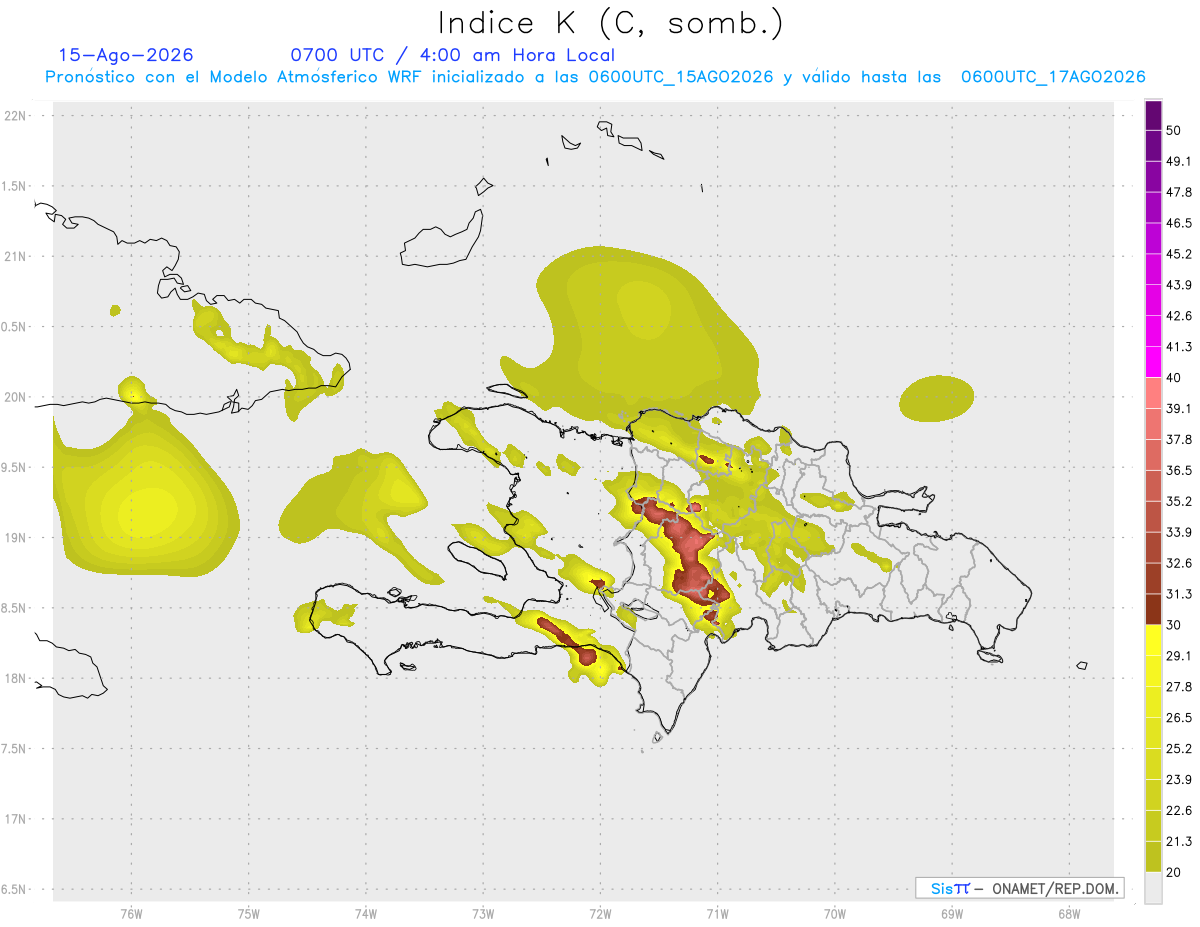Image resolution: width=1200 pixels, height=927 pixels.
Task: Click the '41.3' colorbar label
Action: pyautogui.click(x=1179, y=347)
